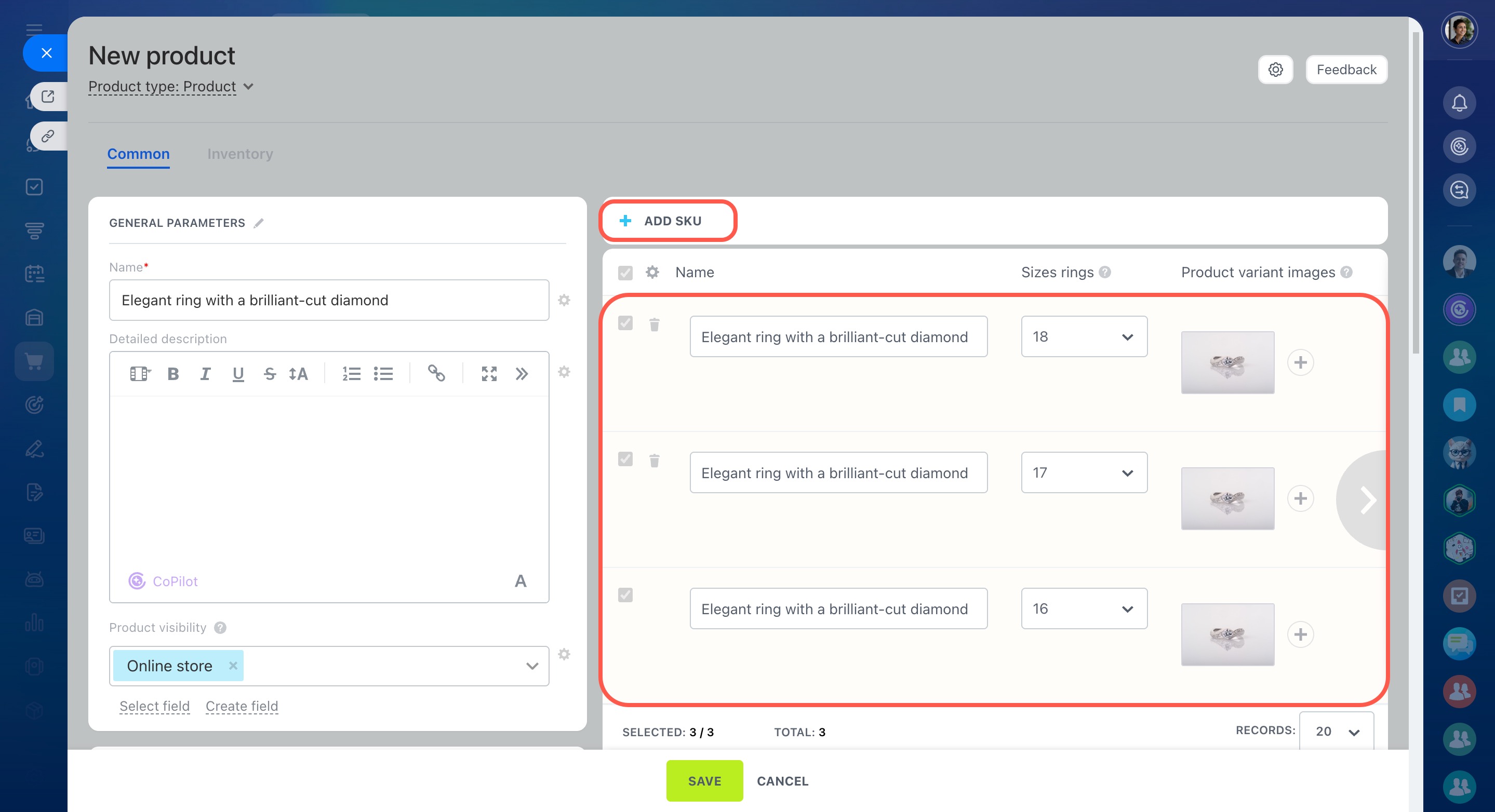Screen dimensions: 1495x812
Task: Delete the size 18 SKU row
Action: coord(654,325)
